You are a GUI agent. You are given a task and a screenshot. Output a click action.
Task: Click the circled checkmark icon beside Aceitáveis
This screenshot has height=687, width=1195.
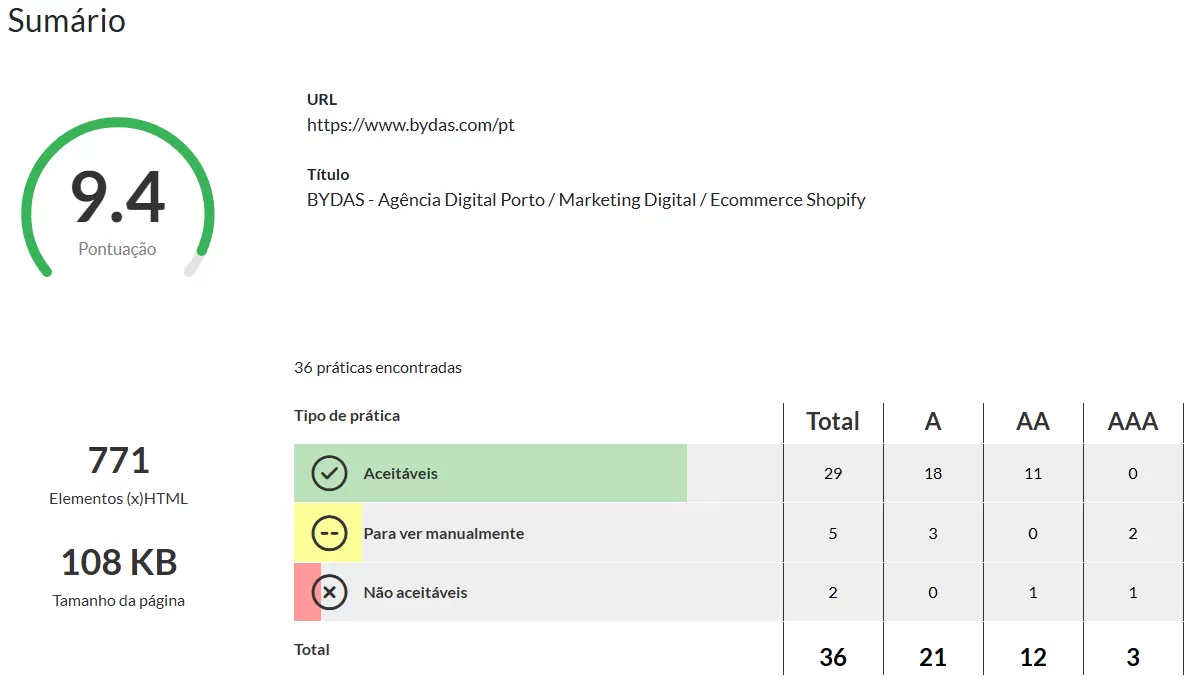coord(329,473)
